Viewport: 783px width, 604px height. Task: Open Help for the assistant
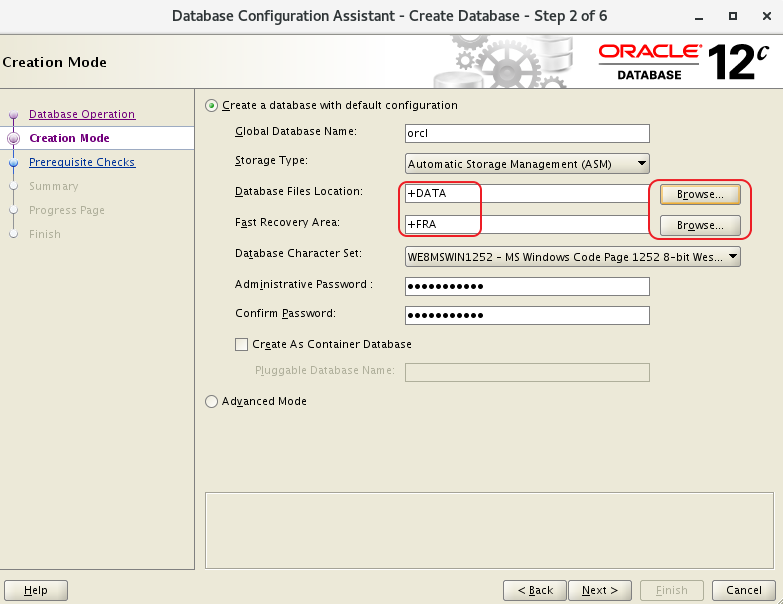[x=36, y=590]
